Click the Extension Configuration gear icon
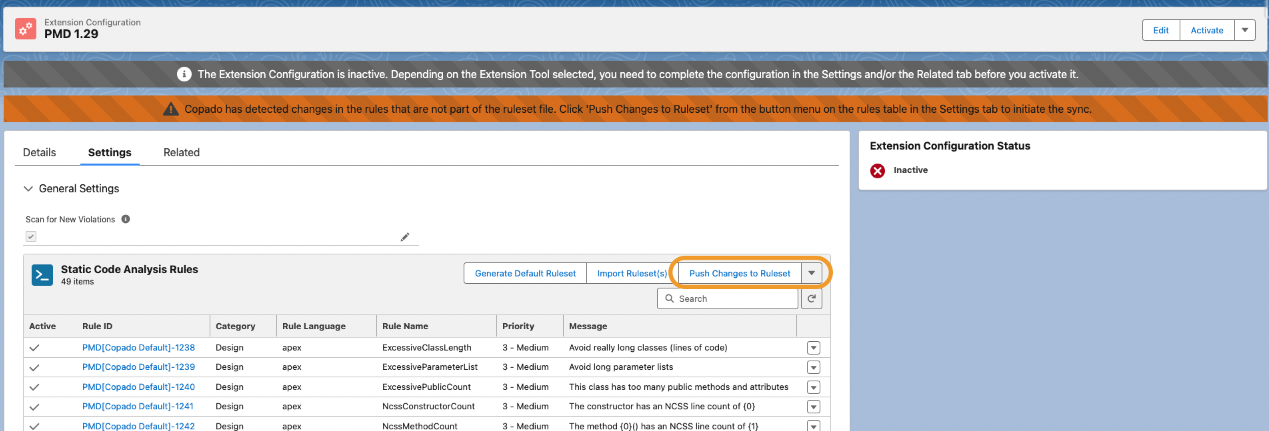Screen dimensions: 1269x431 [x=27, y=29]
